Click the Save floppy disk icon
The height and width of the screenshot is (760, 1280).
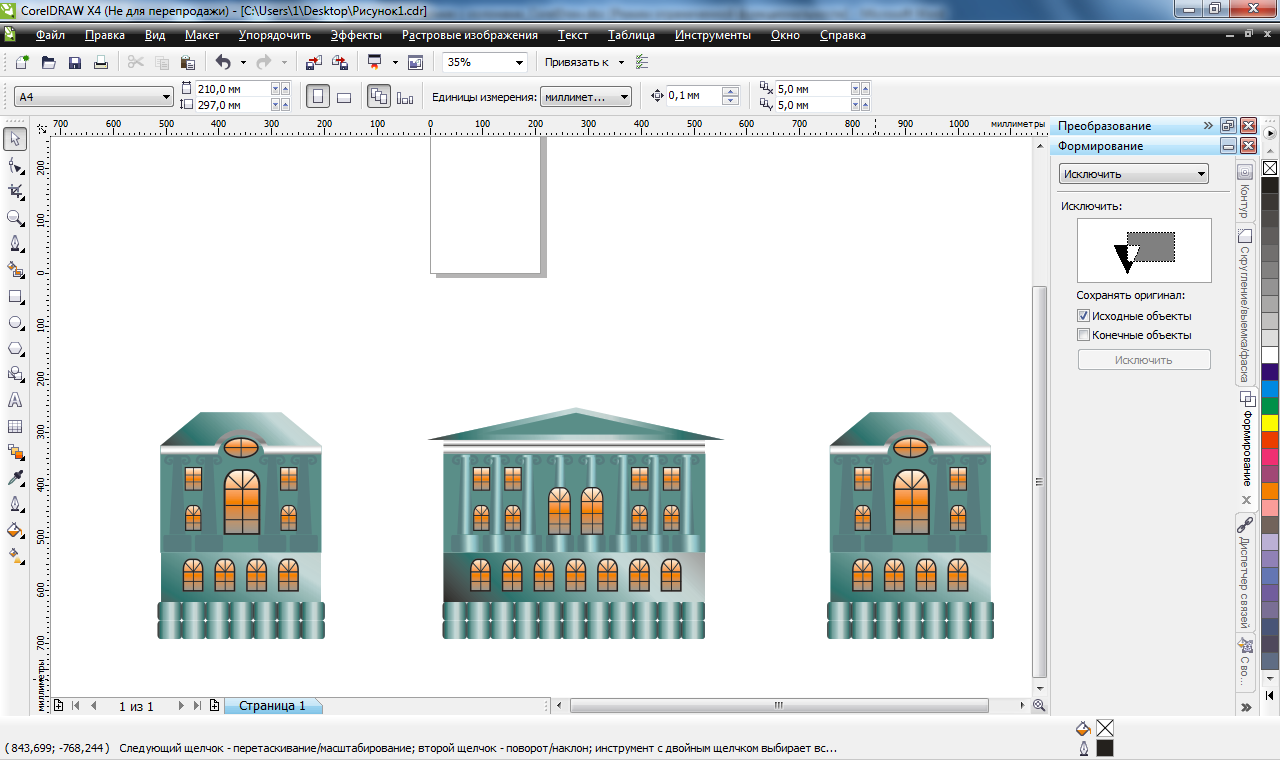(74, 63)
